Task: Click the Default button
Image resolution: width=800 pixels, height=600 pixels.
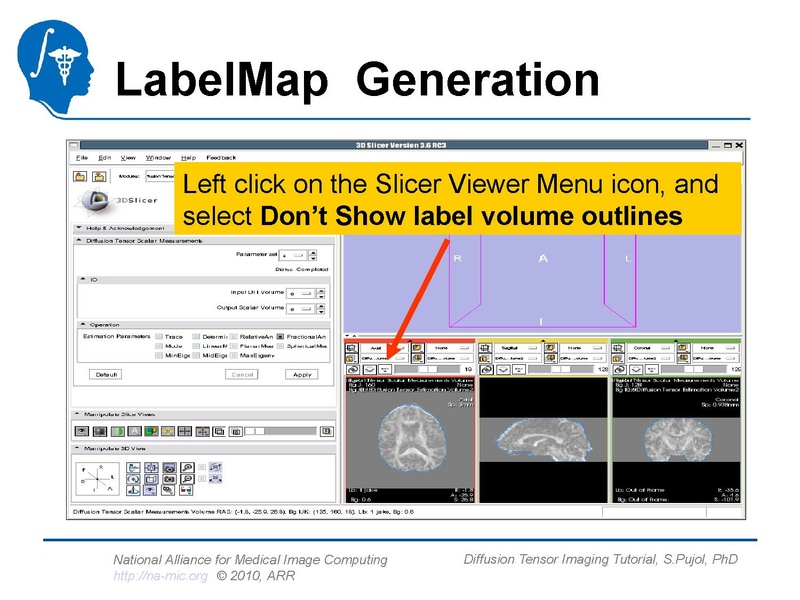Action: point(107,373)
